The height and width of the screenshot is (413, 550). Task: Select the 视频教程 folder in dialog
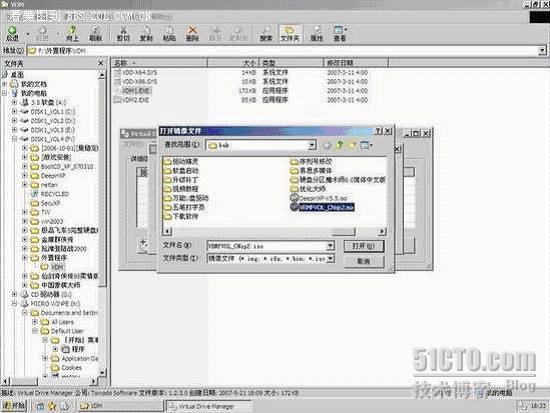coord(181,189)
